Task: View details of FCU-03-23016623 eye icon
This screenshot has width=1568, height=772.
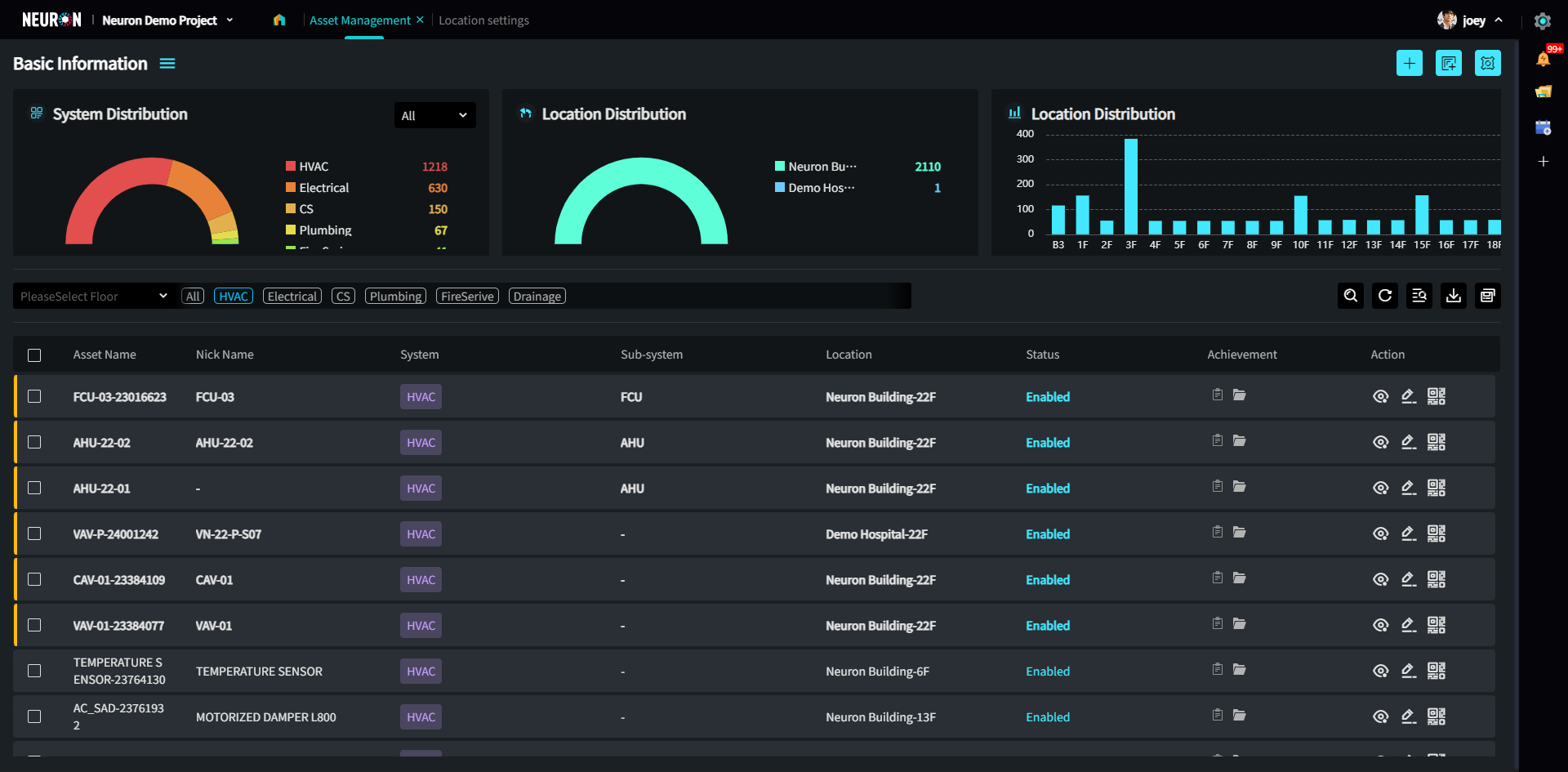Action: tap(1381, 396)
